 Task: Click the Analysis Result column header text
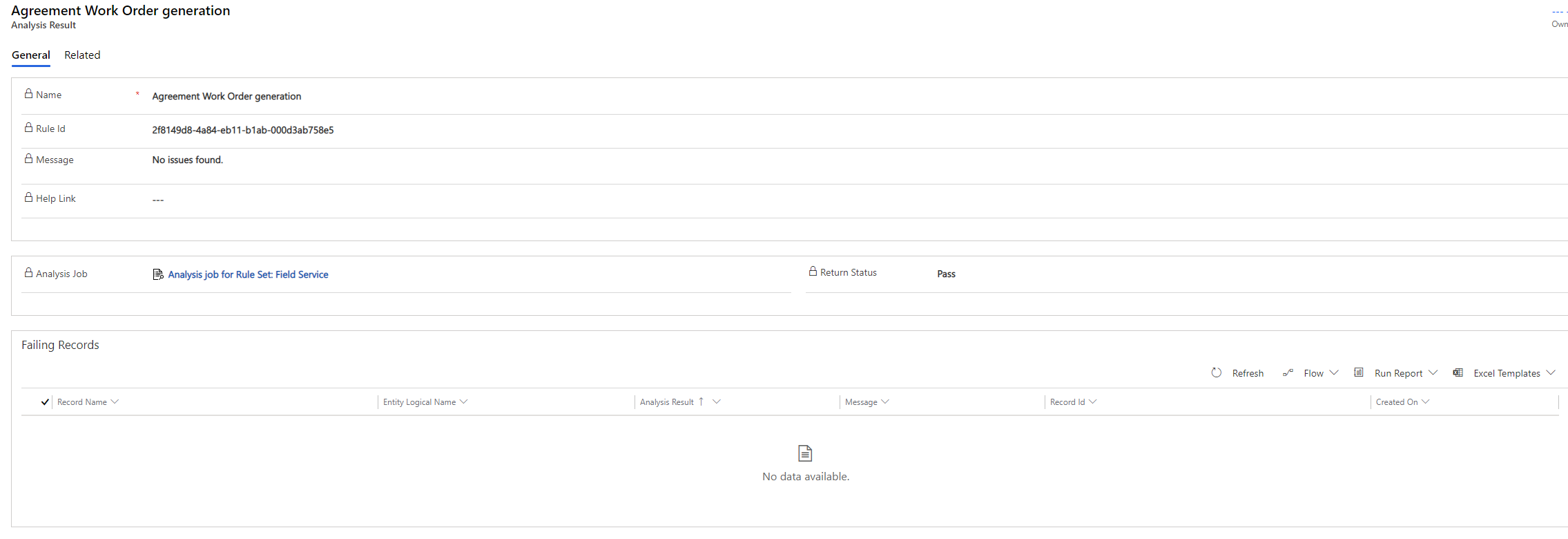click(x=666, y=402)
